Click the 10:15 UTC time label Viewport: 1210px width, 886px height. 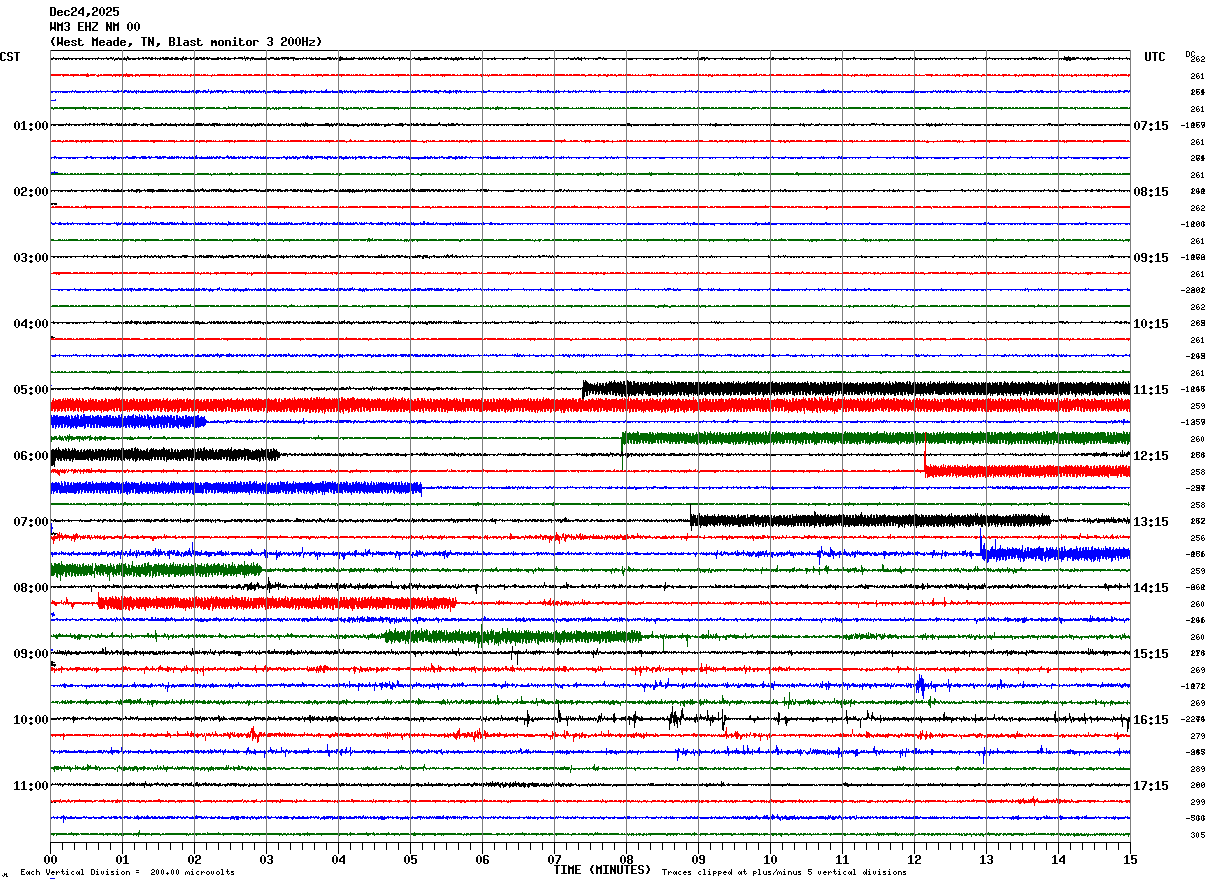1151,324
